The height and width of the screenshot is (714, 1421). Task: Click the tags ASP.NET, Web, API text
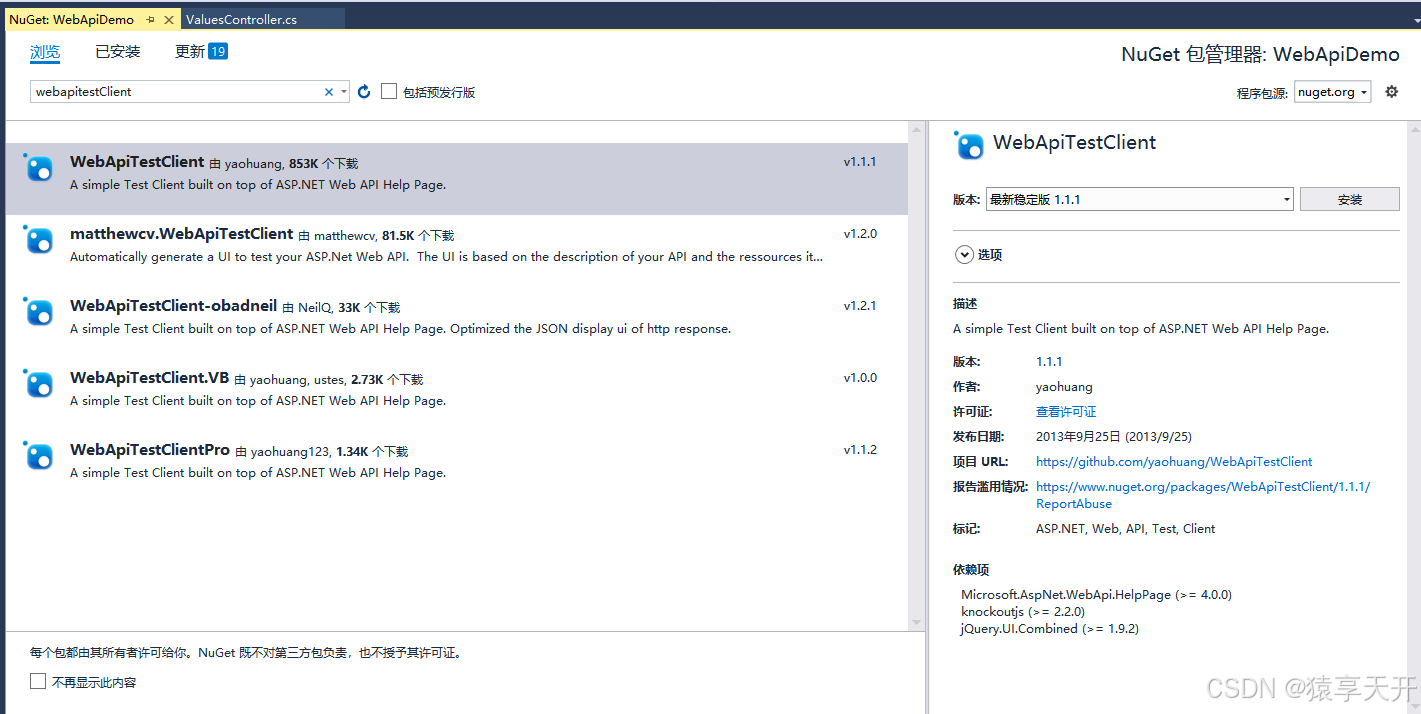1126,529
